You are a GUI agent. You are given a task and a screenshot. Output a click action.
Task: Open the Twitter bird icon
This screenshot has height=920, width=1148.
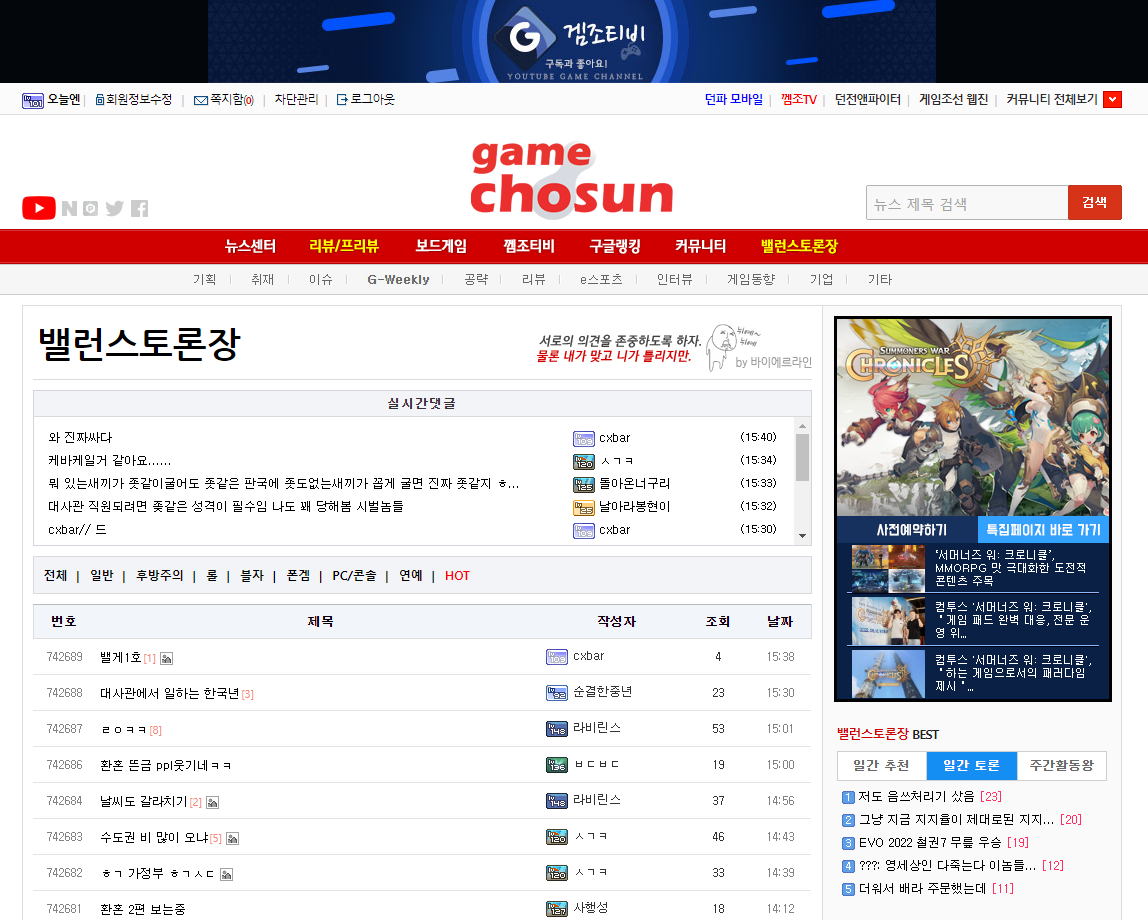[115, 208]
